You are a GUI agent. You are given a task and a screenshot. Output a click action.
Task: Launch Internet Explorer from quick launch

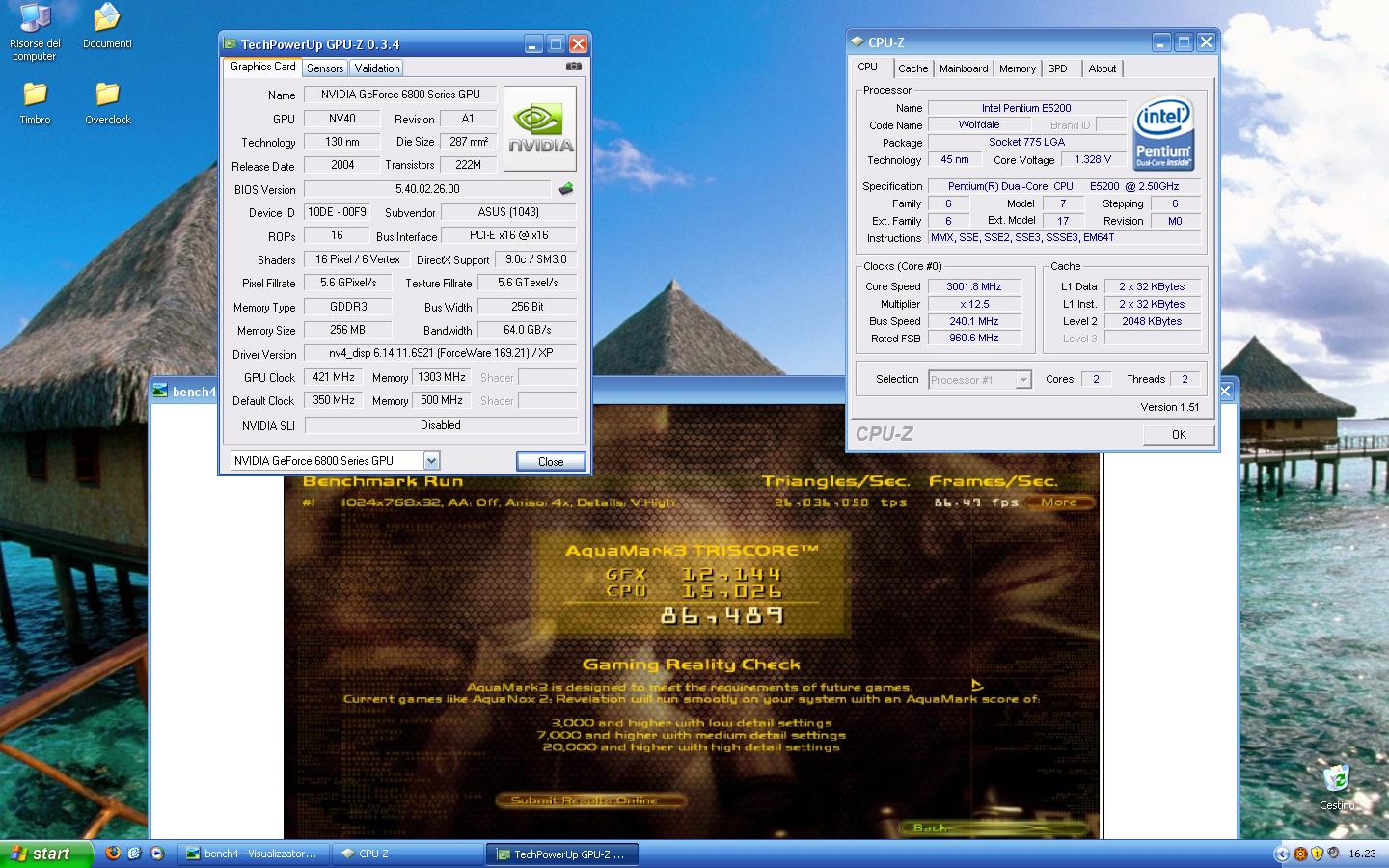tap(135, 854)
